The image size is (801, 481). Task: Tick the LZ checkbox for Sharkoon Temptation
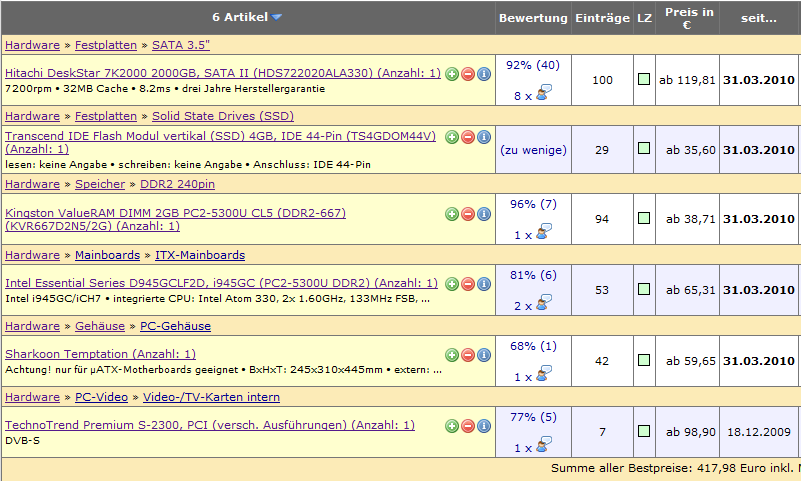click(x=644, y=360)
